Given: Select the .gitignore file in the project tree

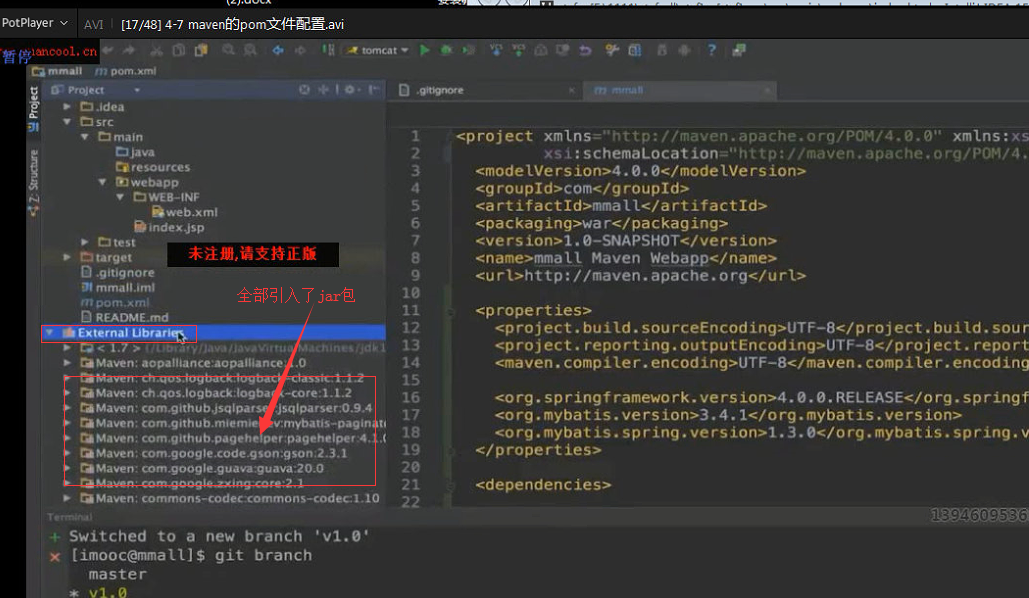Looking at the screenshot, I should click(x=117, y=272).
